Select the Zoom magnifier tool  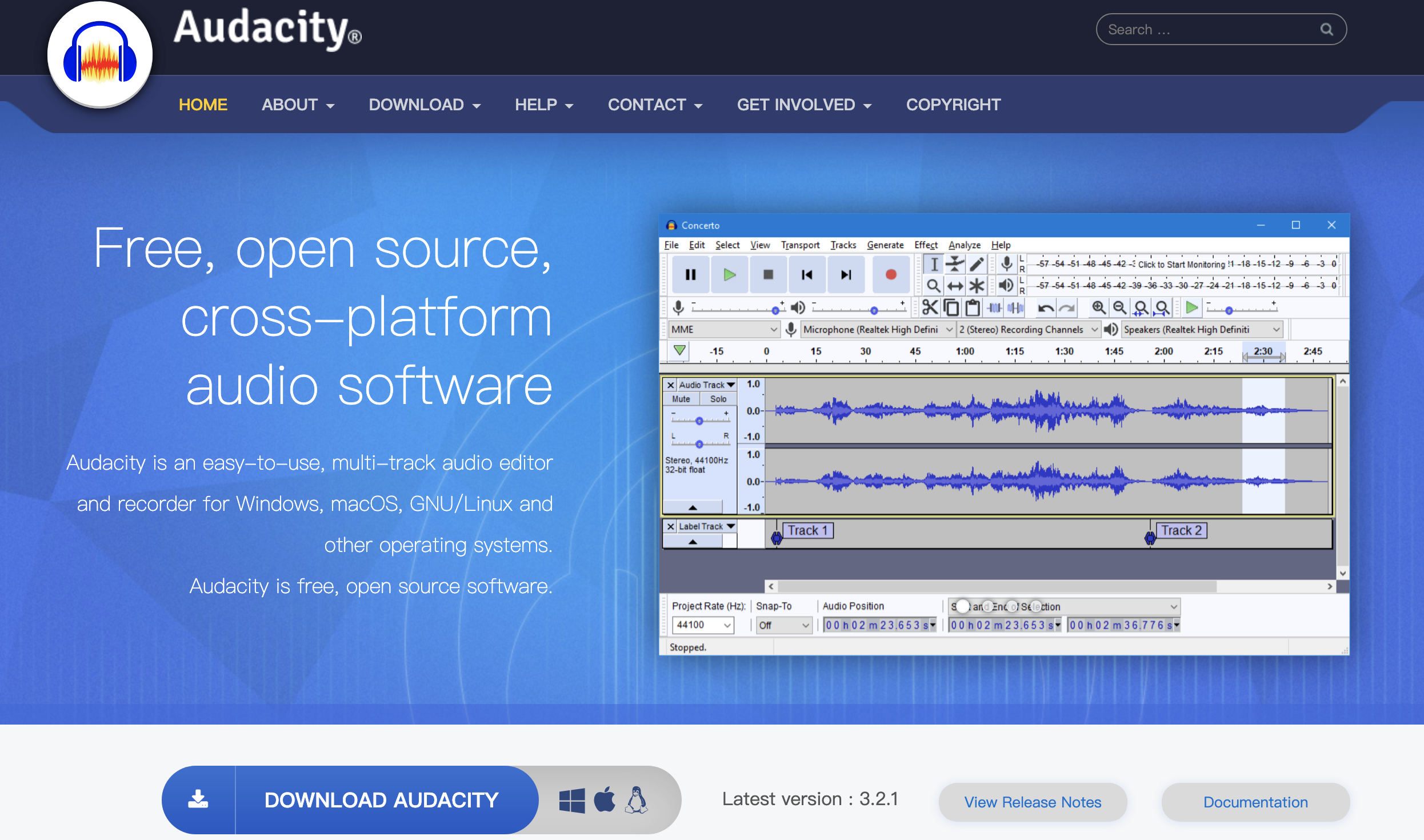point(934,285)
